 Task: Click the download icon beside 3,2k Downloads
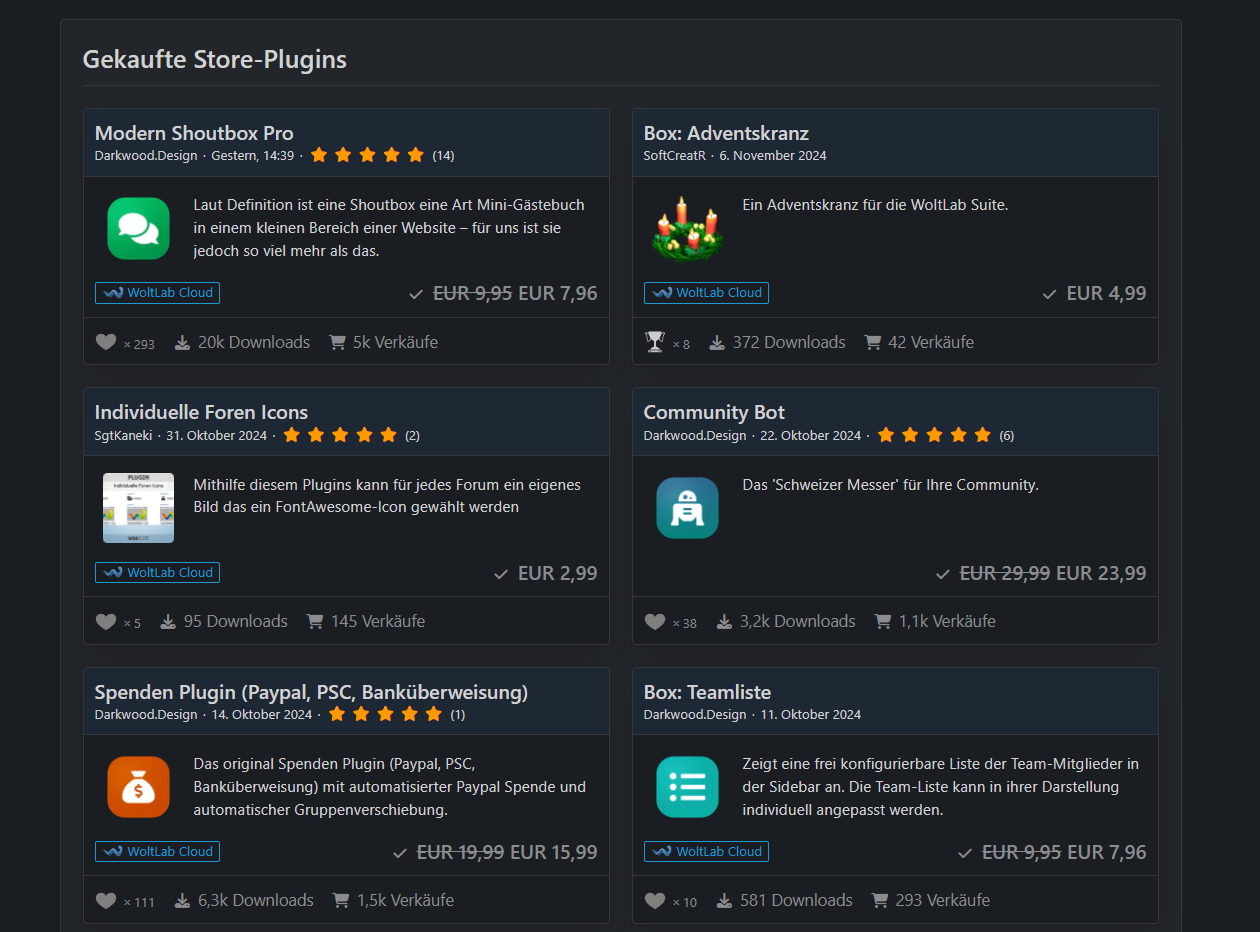tap(724, 622)
